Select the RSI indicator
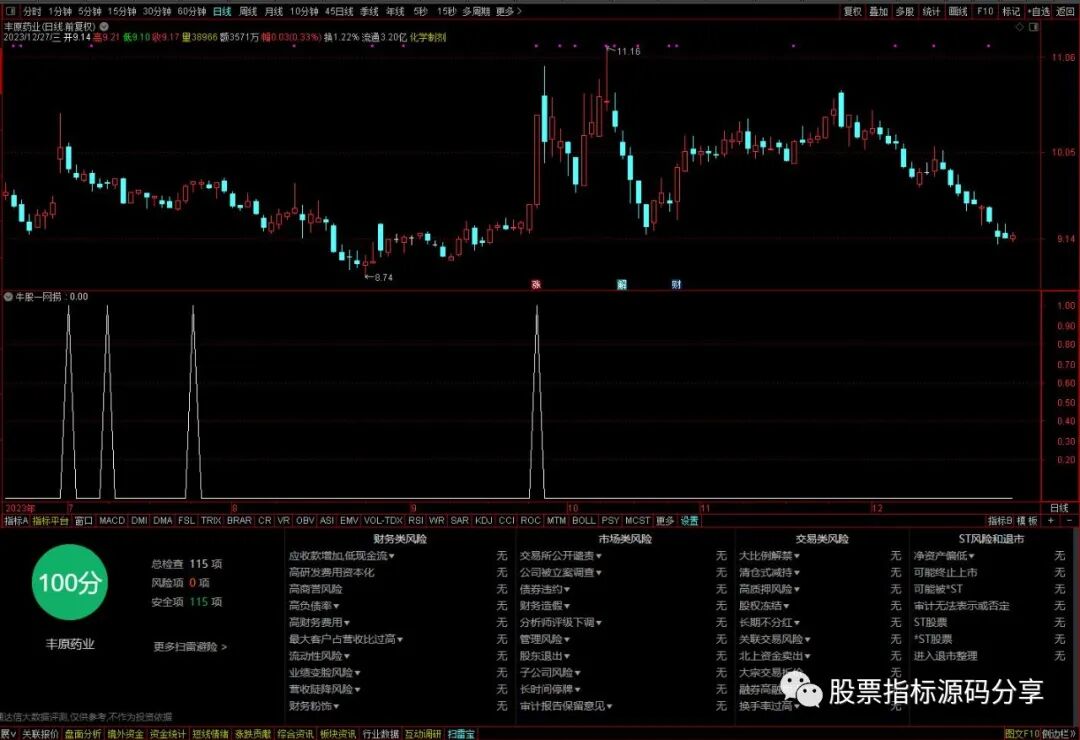Screen dimensions: 1080x740 coord(415,521)
